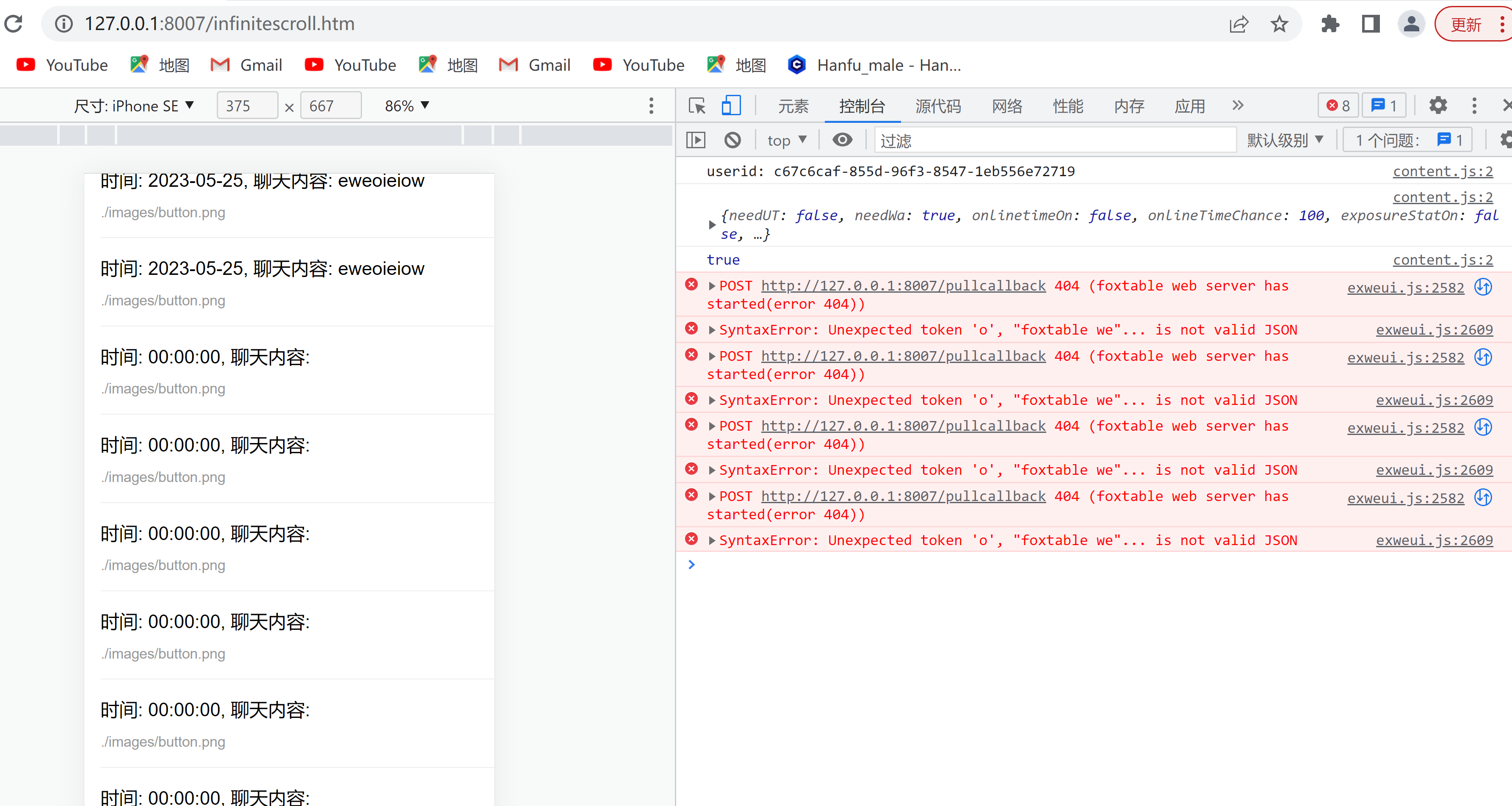Screen dimensions: 1512x806
Task: Toggle the console sidebar icon
Action: point(696,140)
